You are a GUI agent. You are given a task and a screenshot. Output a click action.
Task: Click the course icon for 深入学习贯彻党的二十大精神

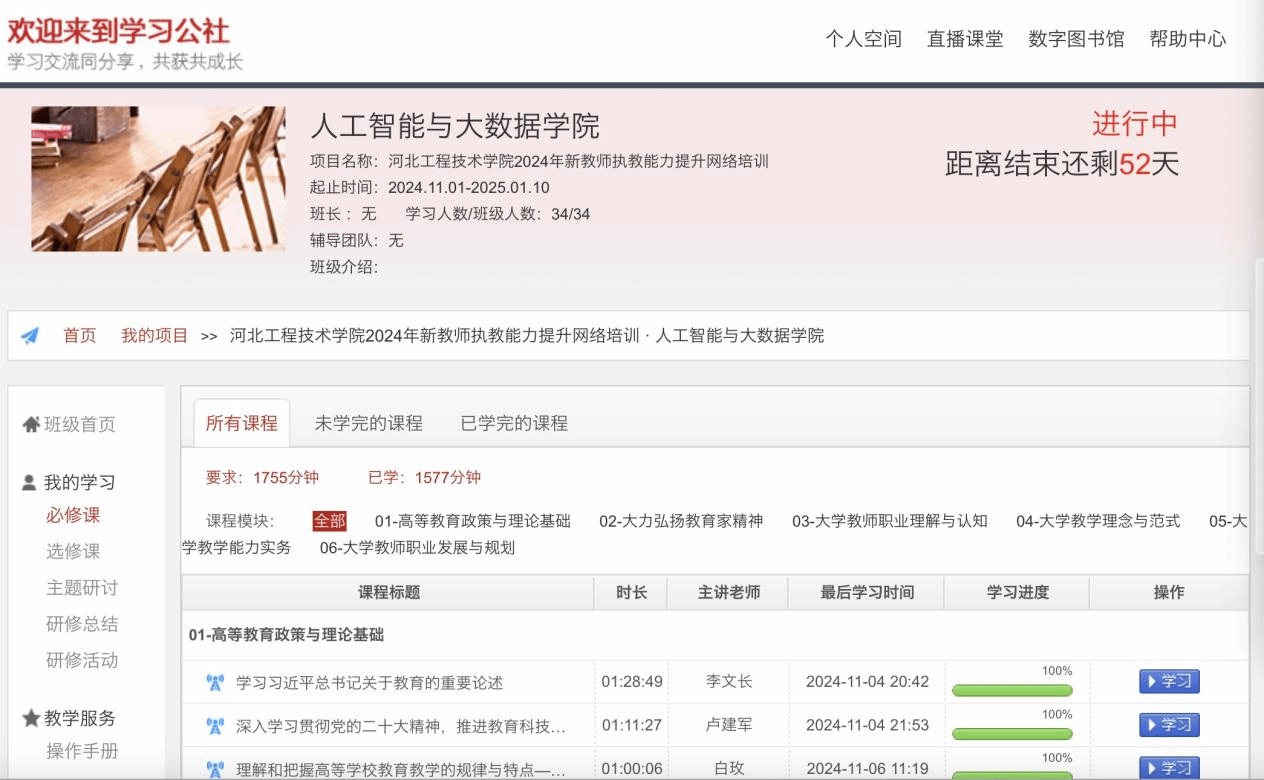pyautogui.click(x=214, y=725)
